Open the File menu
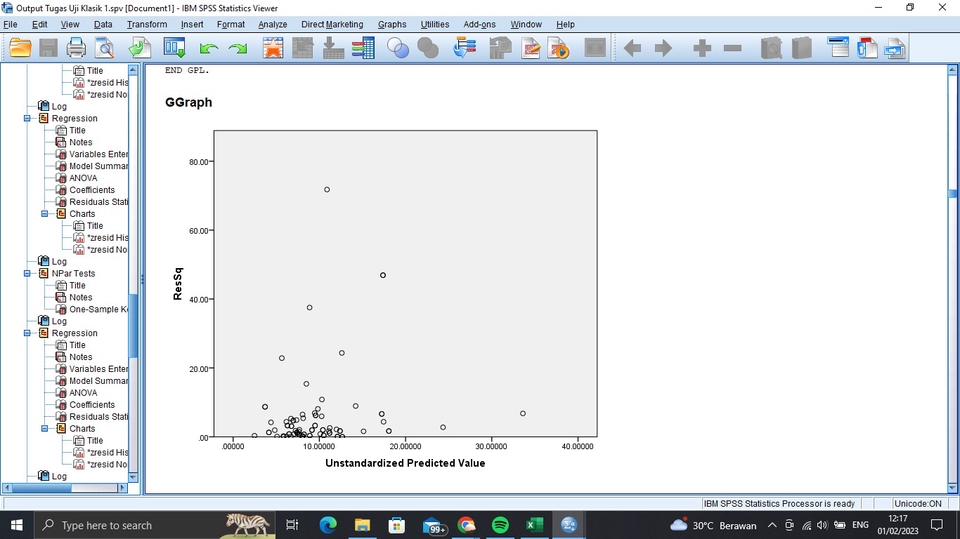Screen dimensions: 960x539 10,24
